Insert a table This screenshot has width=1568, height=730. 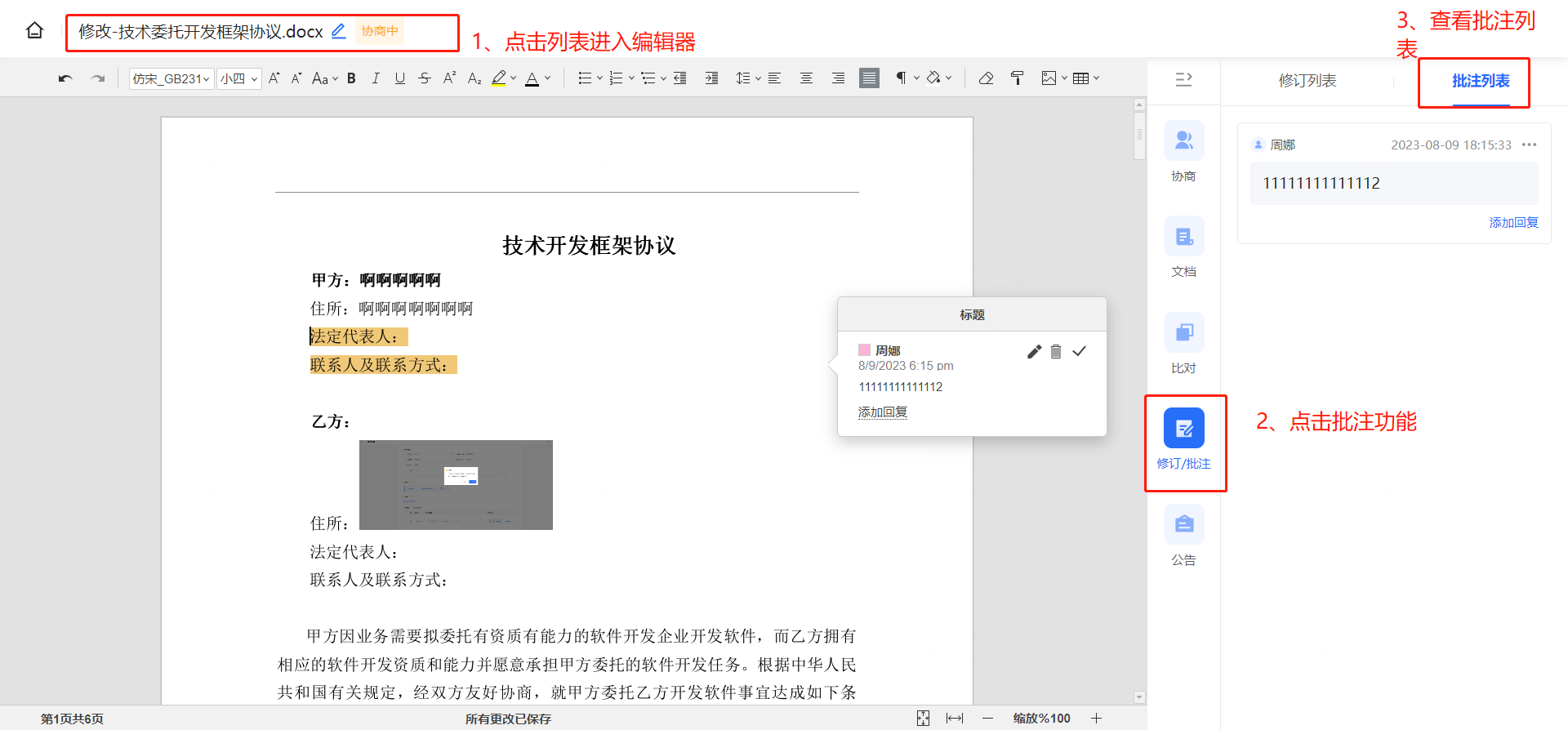tap(1080, 78)
